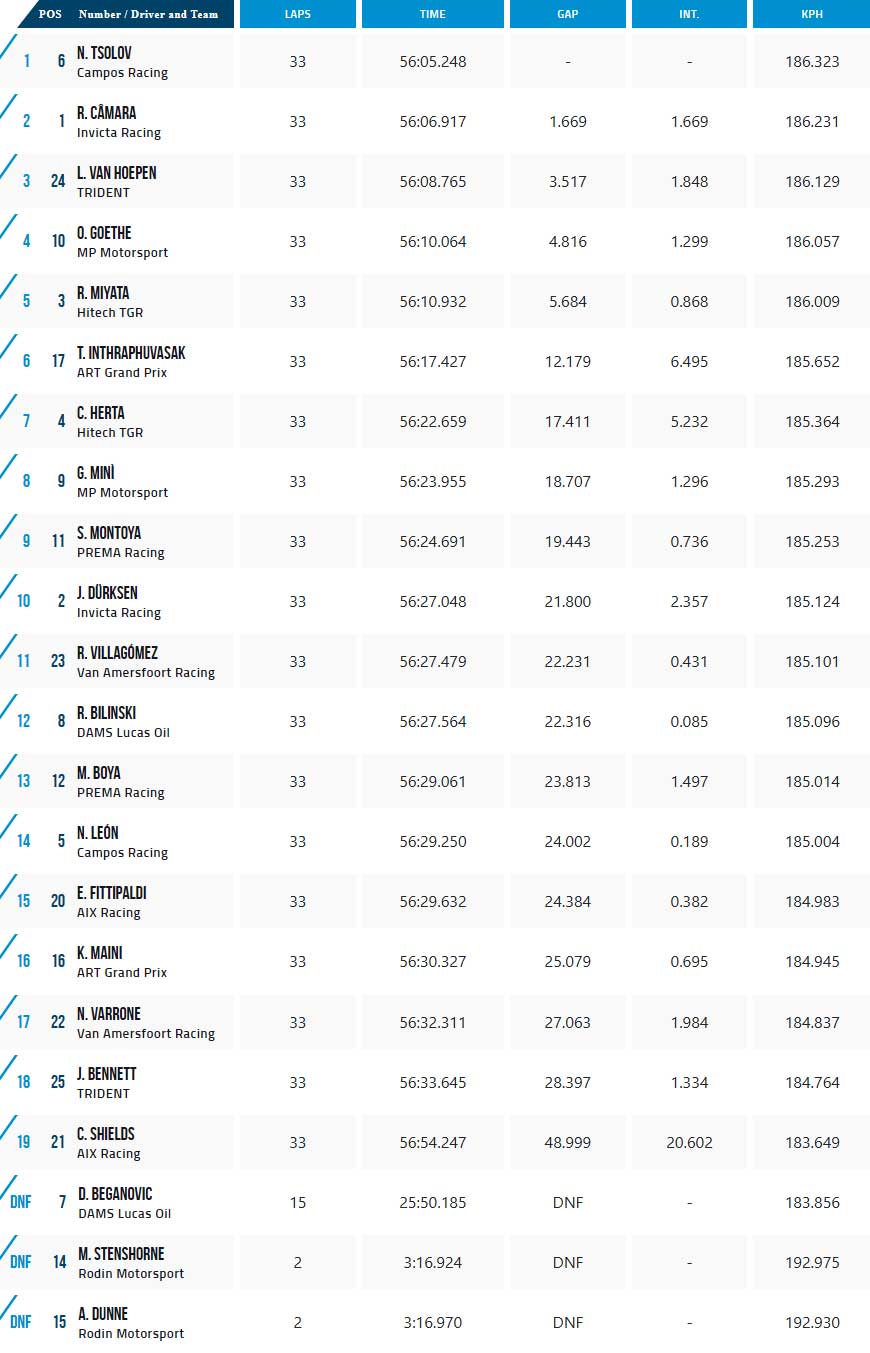Click the MP Motorsport team under O. Goethe
Viewport: 870px width, 1353px height.
pos(122,253)
